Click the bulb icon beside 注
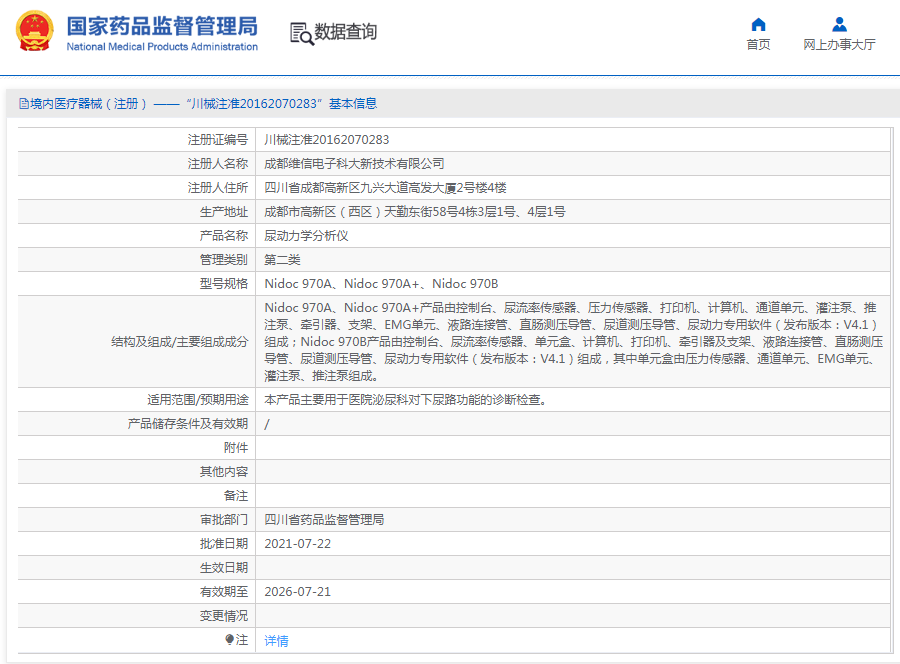The width and height of the screenshot is (900, 664). [229, 639]
